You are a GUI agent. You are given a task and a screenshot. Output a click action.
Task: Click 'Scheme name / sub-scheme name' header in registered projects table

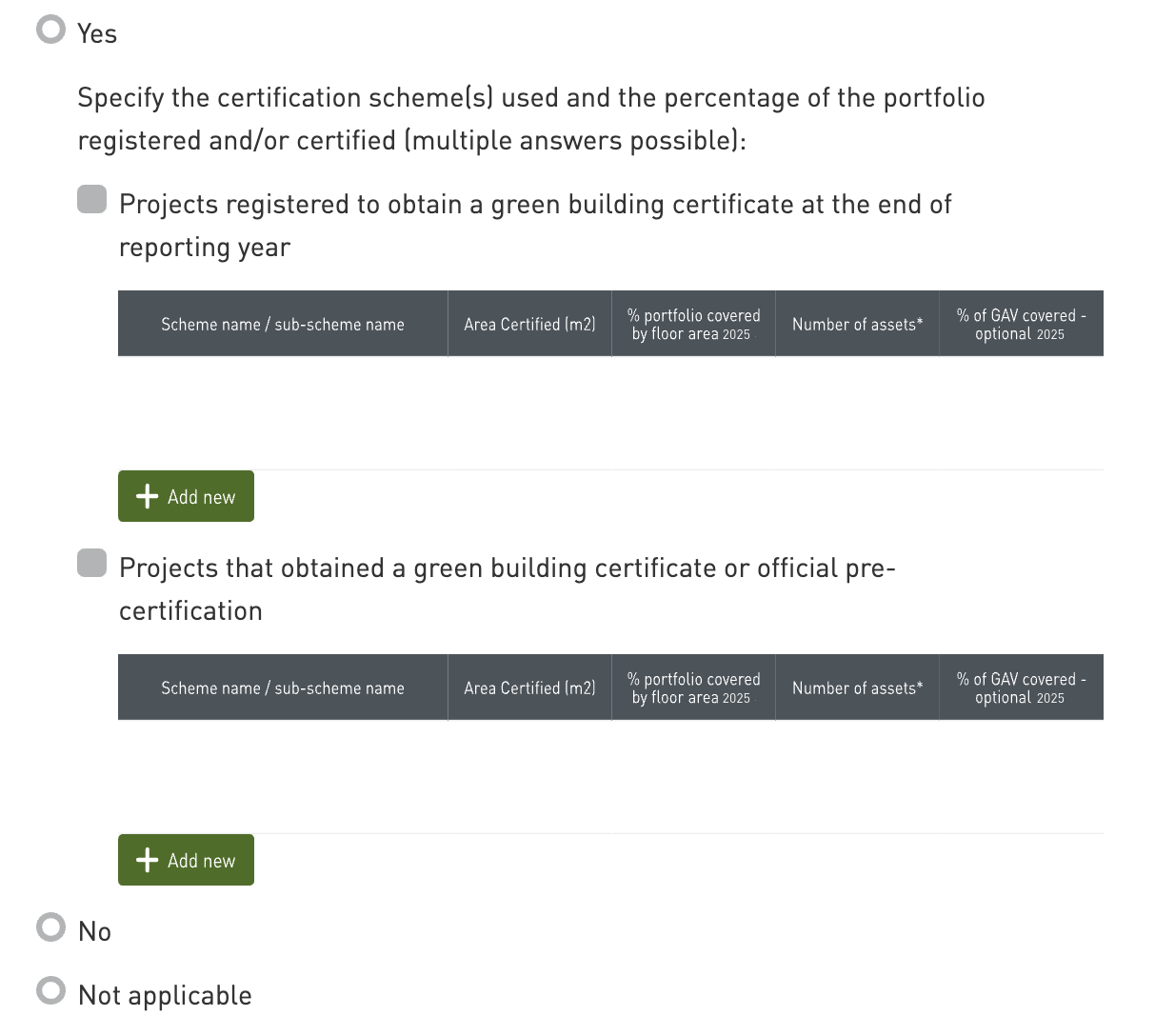(283, 324)
